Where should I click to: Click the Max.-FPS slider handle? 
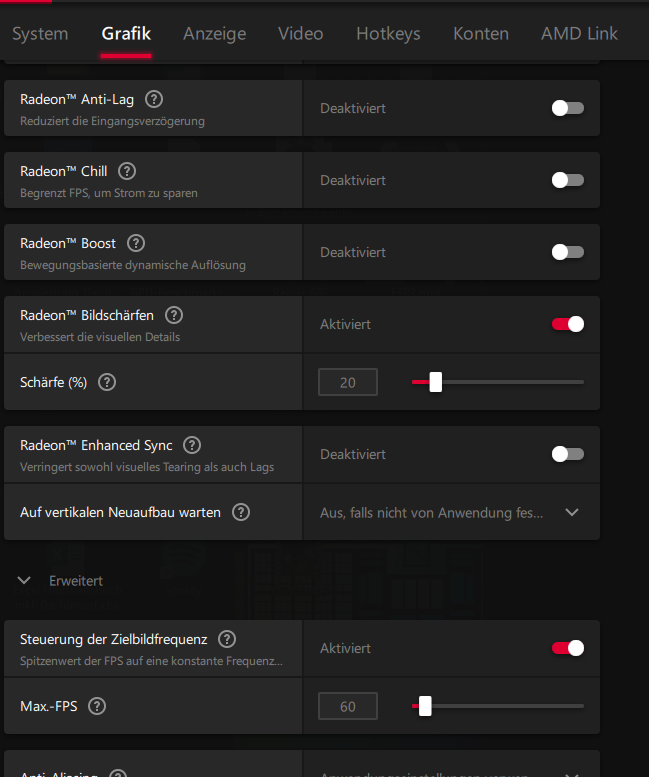[x=425, y=706]
